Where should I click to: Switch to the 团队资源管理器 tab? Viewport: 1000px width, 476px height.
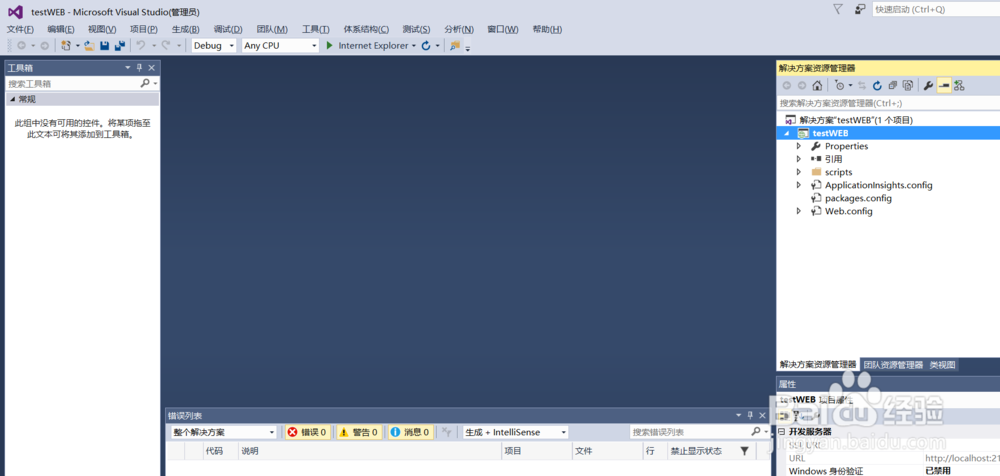(x=893, y=365)
